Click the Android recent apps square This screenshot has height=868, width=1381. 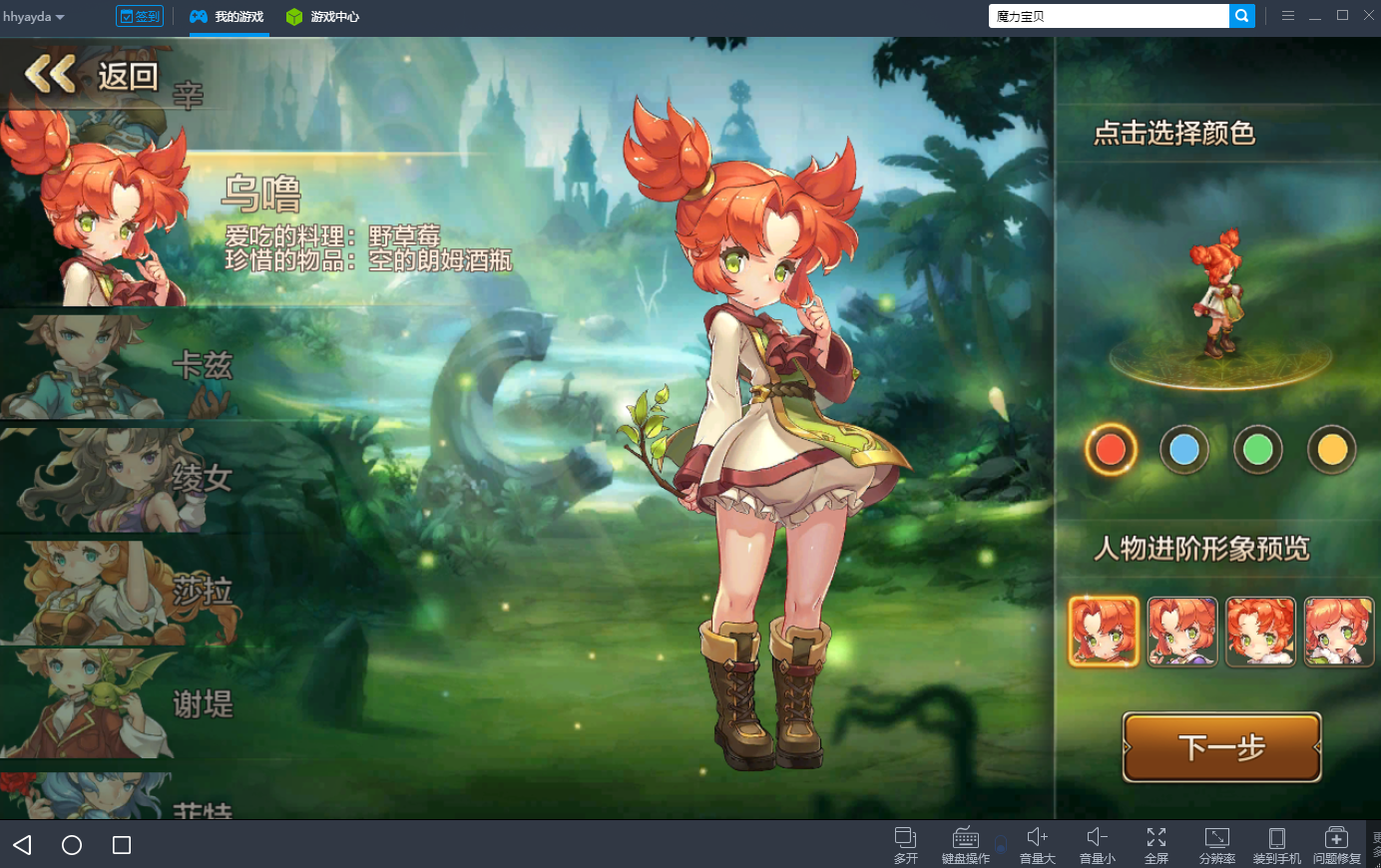[122, 845]
